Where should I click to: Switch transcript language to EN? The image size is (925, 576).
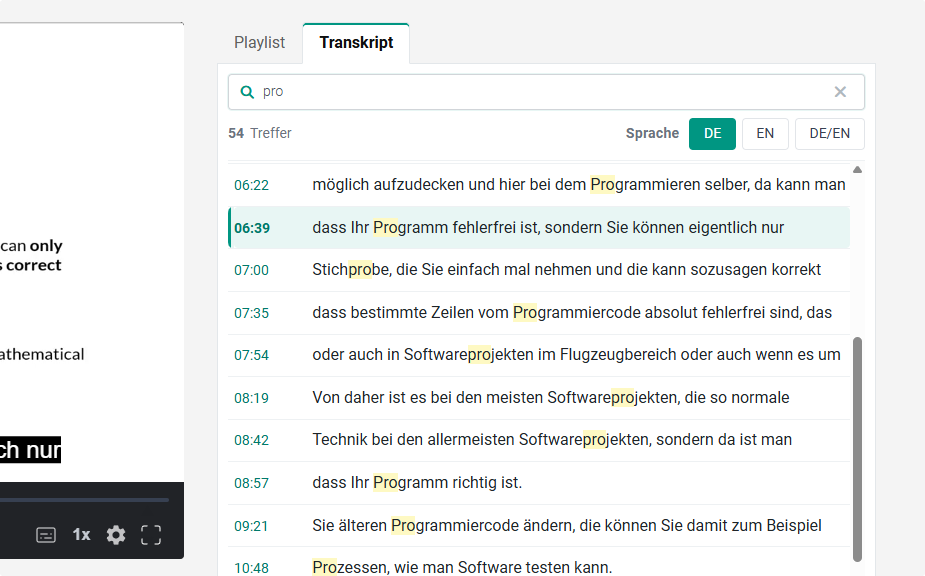coord(765,134)
